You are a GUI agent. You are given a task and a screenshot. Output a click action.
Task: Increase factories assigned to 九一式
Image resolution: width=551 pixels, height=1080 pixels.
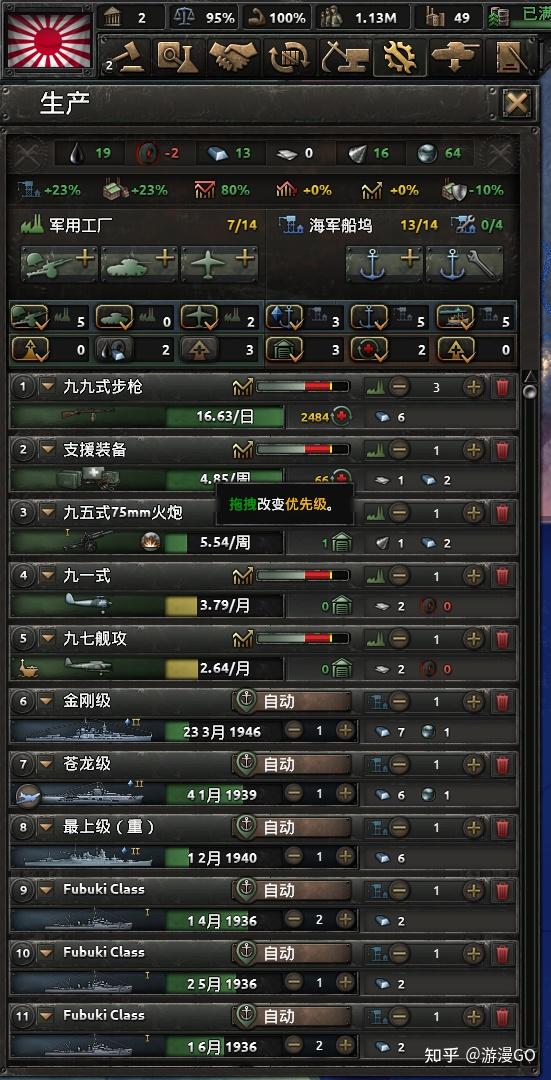[x=473, y=576]
